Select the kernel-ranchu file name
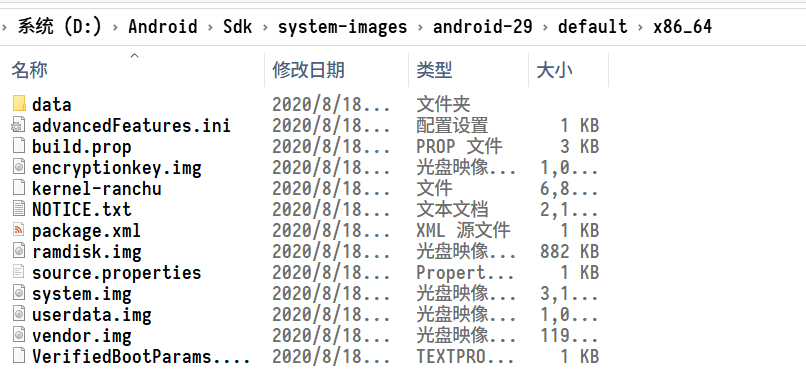 pos(97,189)
